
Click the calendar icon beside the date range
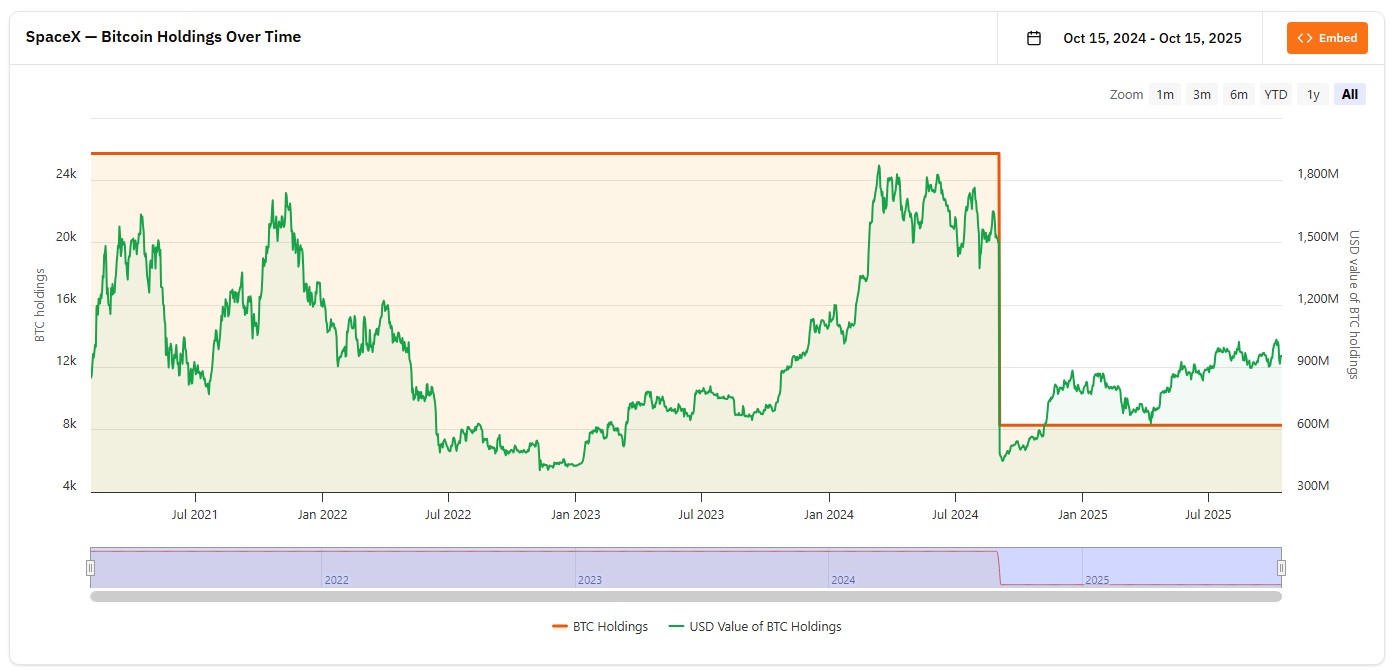(1034, 38)
